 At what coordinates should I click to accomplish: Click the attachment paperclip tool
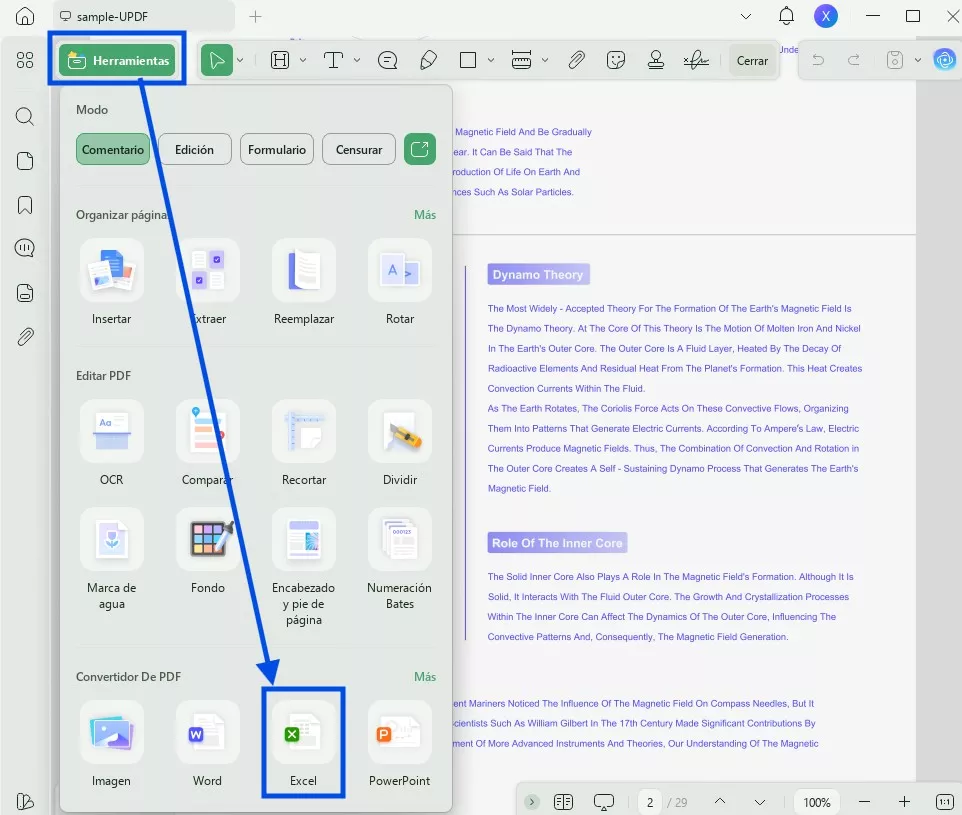(576, 60)
